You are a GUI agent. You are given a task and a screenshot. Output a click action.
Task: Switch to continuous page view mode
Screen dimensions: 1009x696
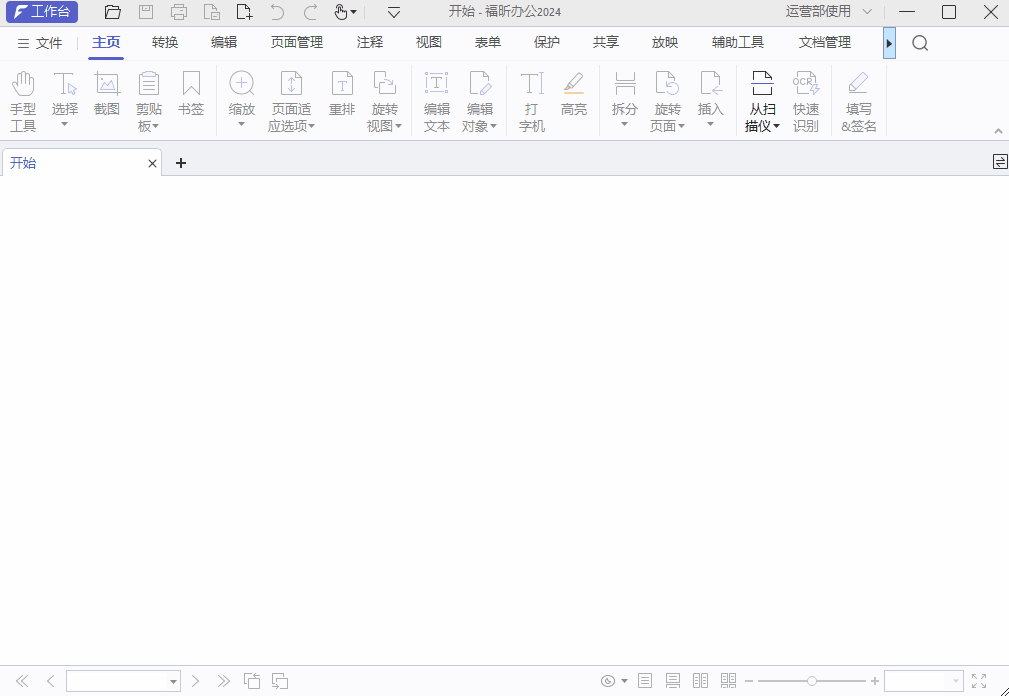tap(672, 680)
